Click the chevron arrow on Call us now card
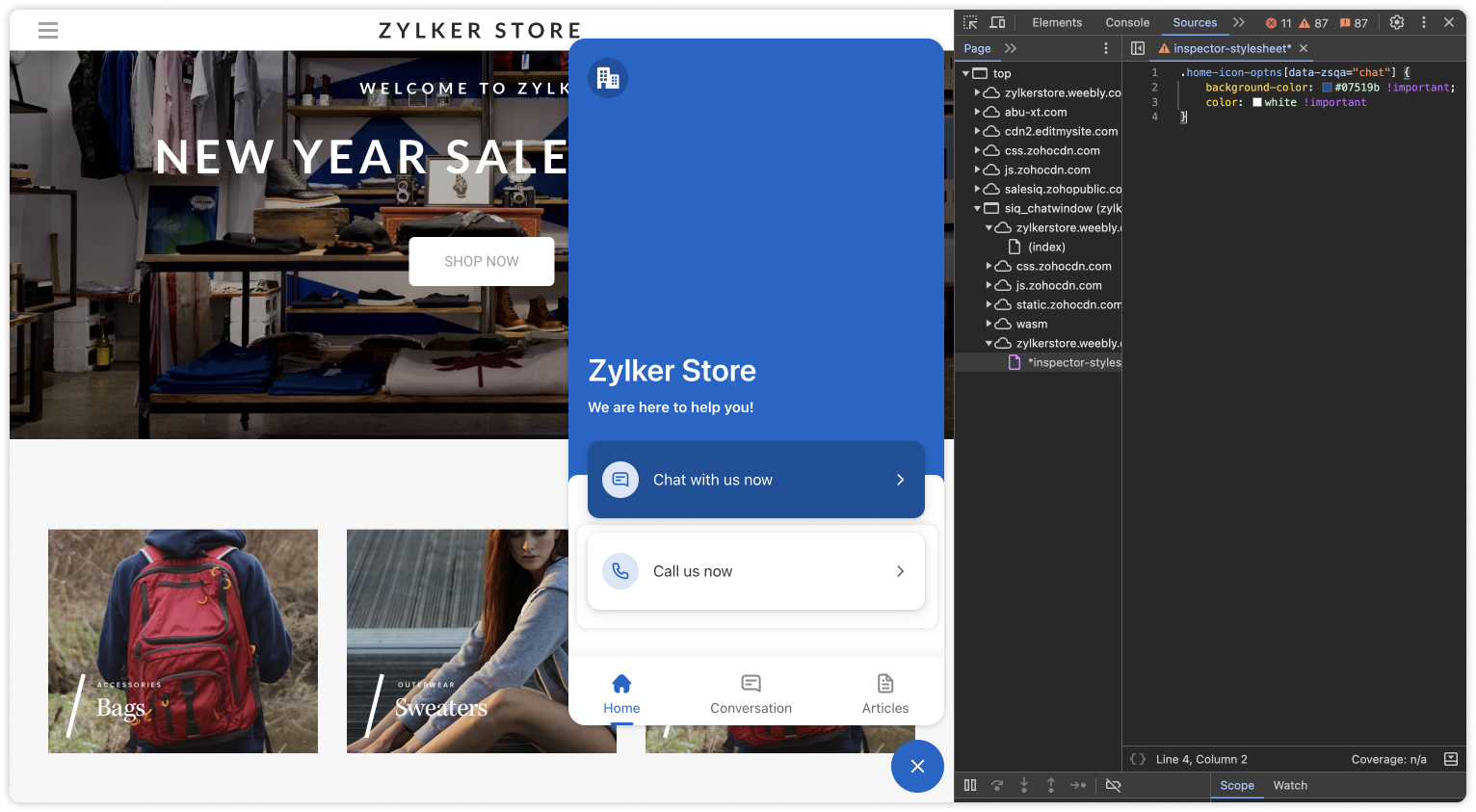The height and width of the screenshot is (812, 1476). point(900,571)
